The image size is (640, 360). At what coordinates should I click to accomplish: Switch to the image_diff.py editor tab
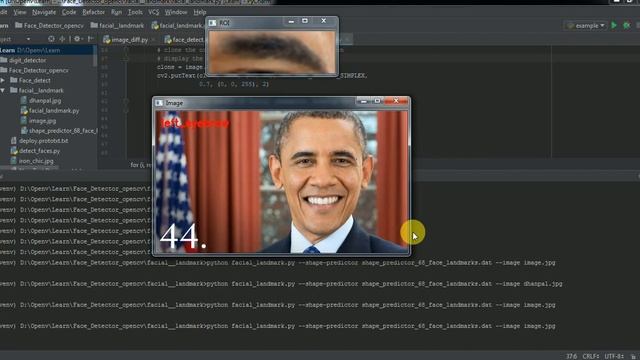(x=126, y=40)
